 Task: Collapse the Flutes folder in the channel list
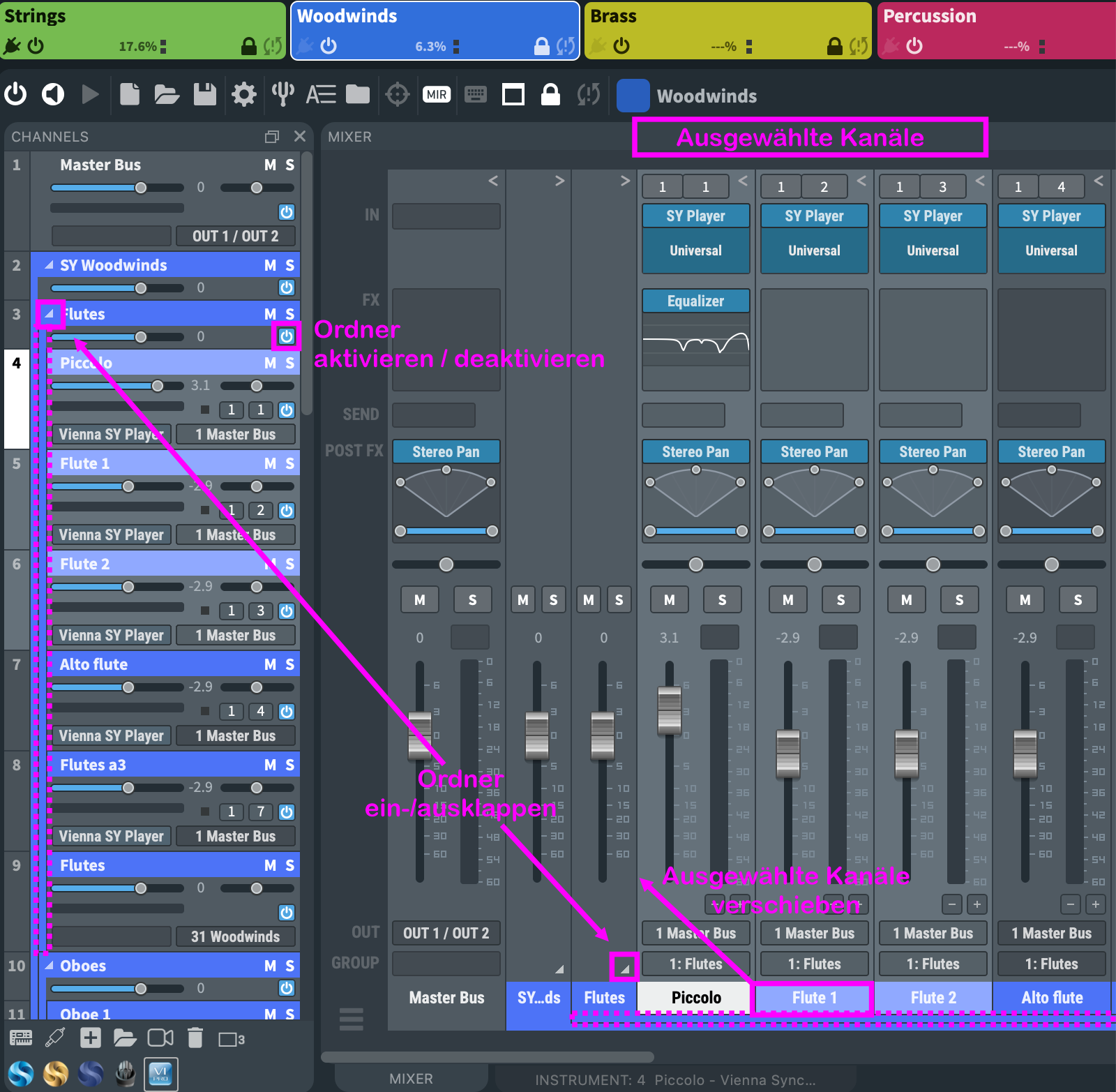[x=50, y=314]
